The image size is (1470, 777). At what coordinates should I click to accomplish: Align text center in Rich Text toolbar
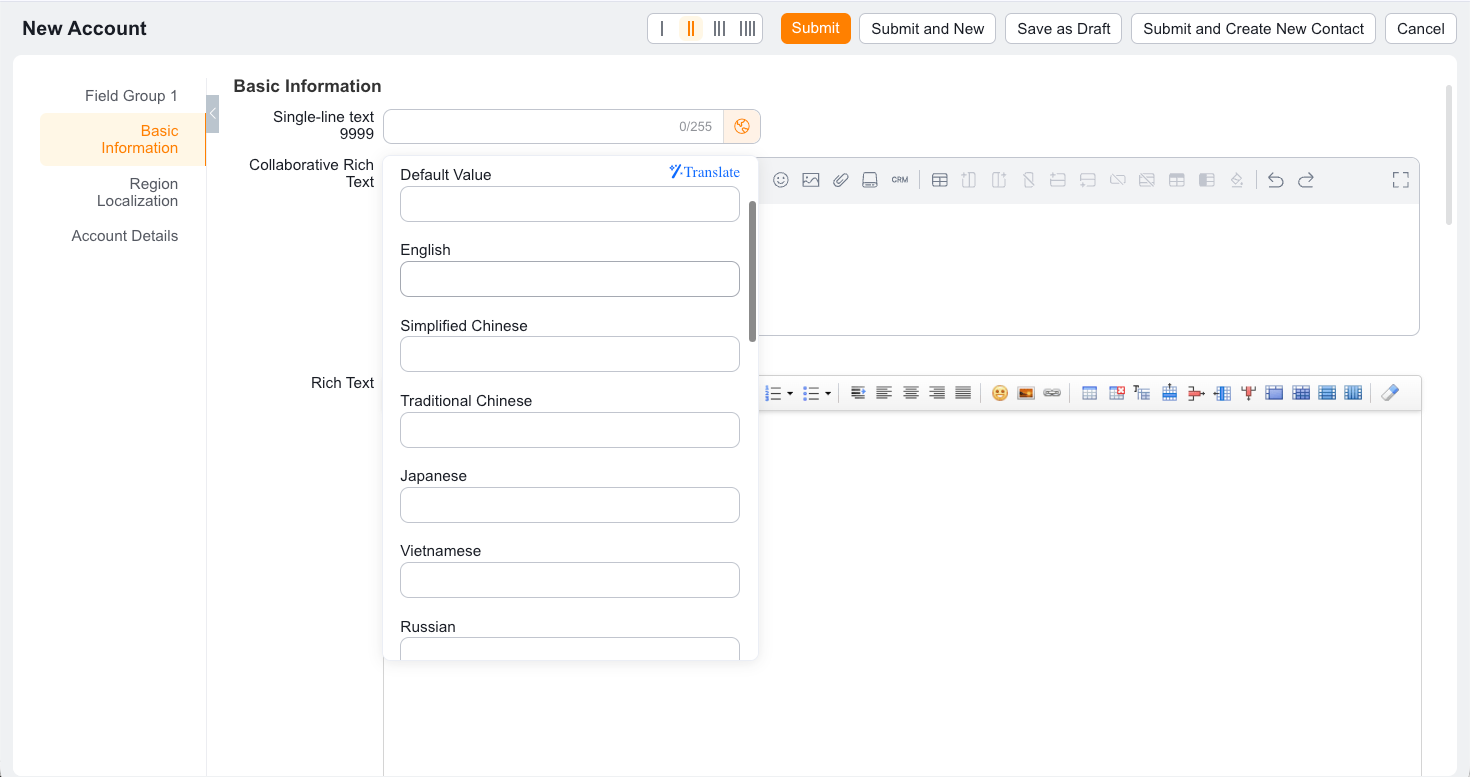pos(911,393)
